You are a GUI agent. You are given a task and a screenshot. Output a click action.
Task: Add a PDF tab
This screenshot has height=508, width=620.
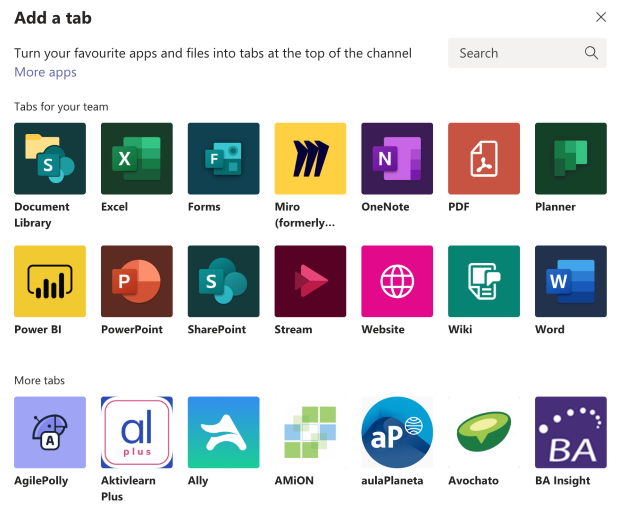pos(484,159)
